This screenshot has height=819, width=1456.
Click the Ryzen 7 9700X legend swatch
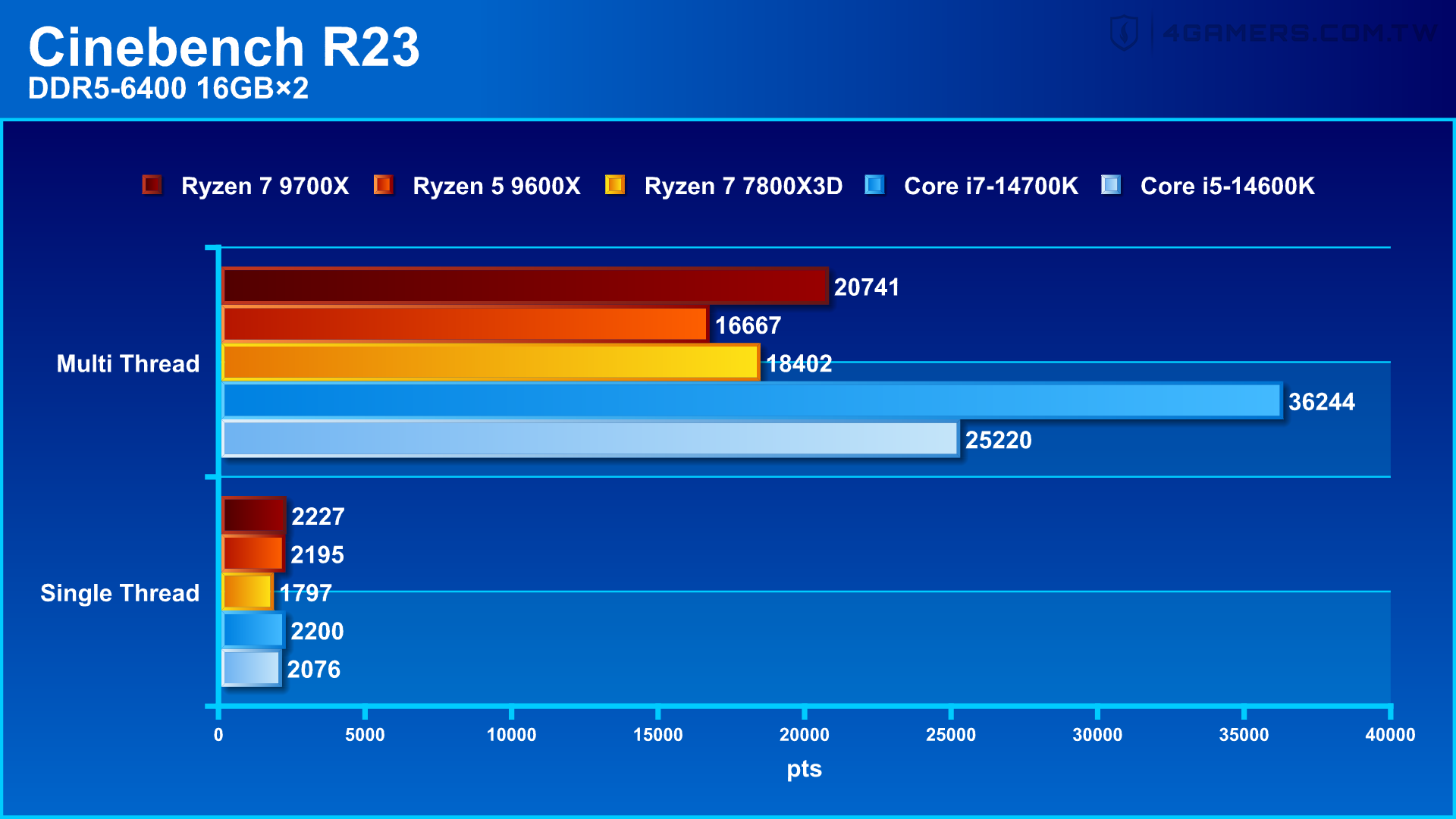(x=152, y=185)
